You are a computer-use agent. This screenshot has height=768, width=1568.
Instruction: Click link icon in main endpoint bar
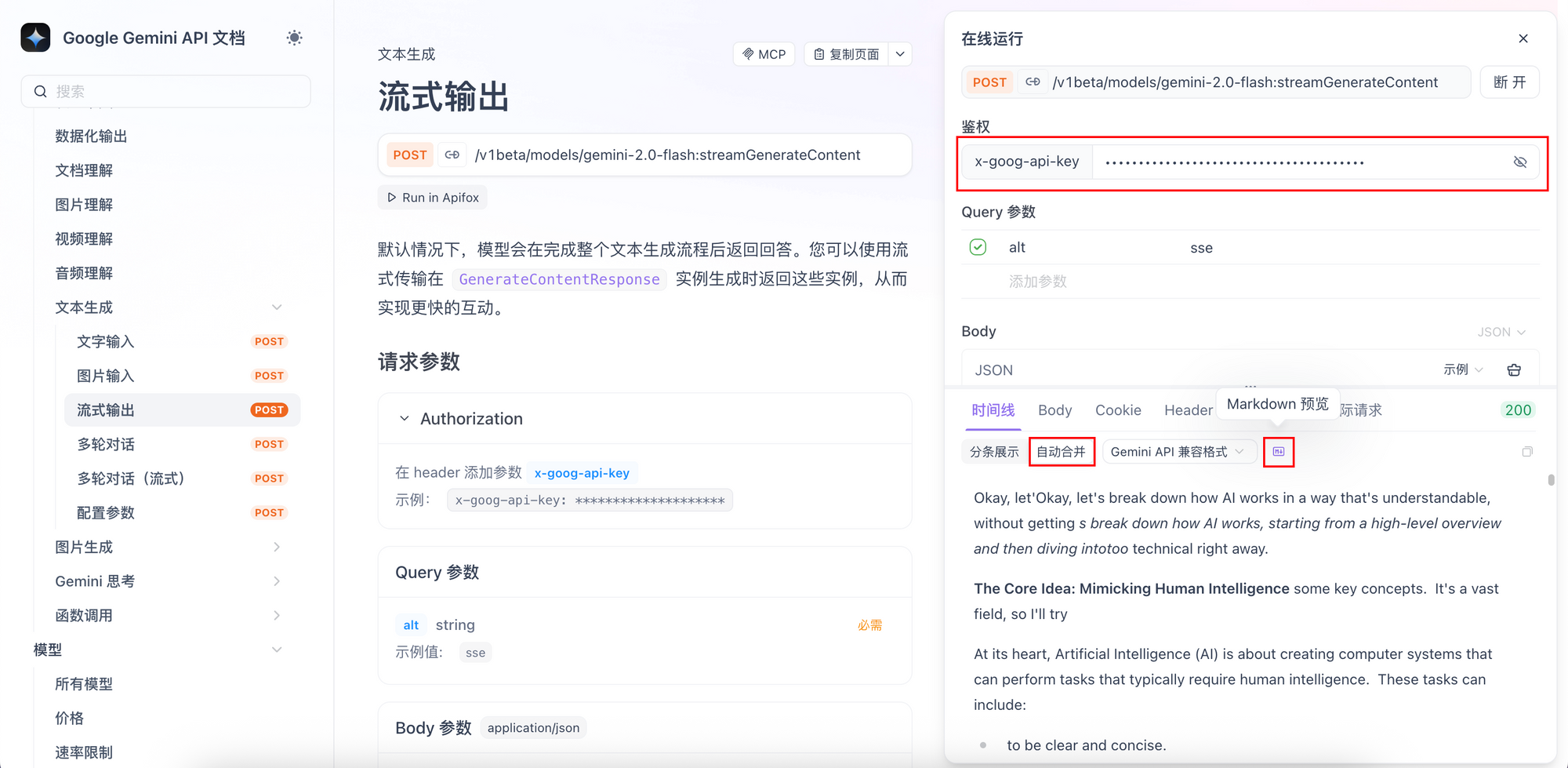452,155
